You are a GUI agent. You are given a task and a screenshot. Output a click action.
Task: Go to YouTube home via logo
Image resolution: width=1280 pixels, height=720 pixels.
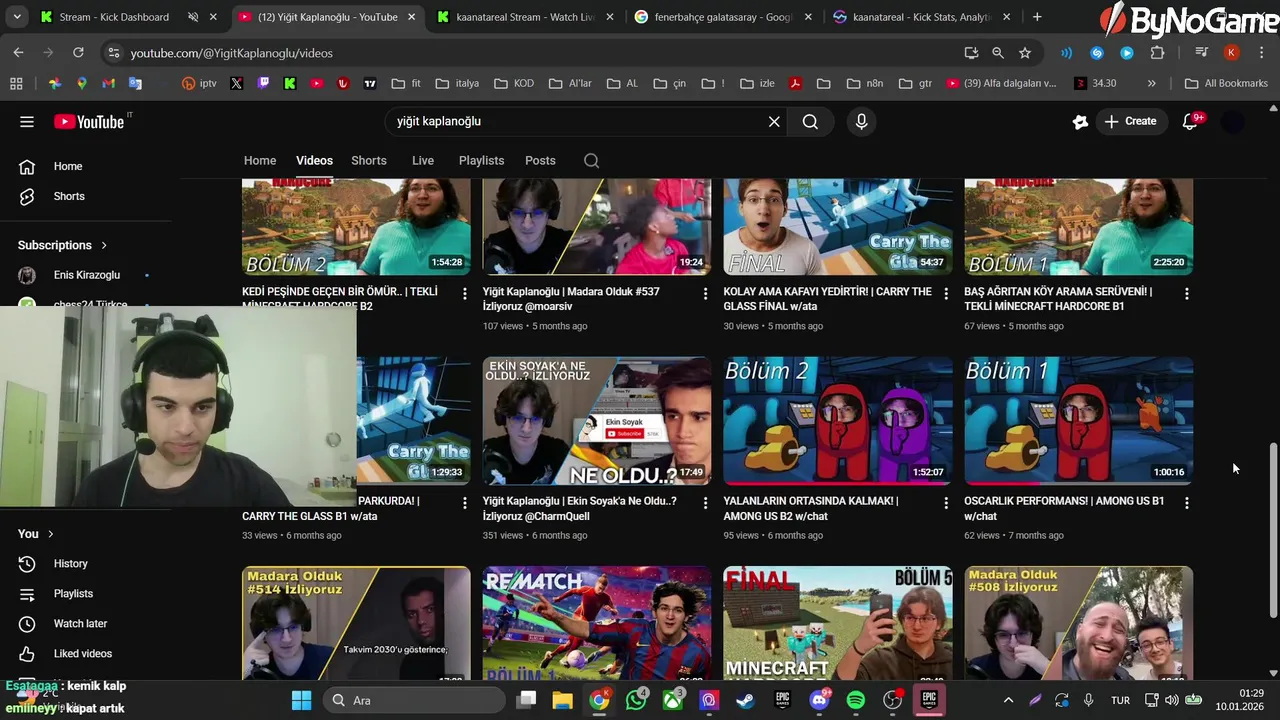click(x=90, y=122)
